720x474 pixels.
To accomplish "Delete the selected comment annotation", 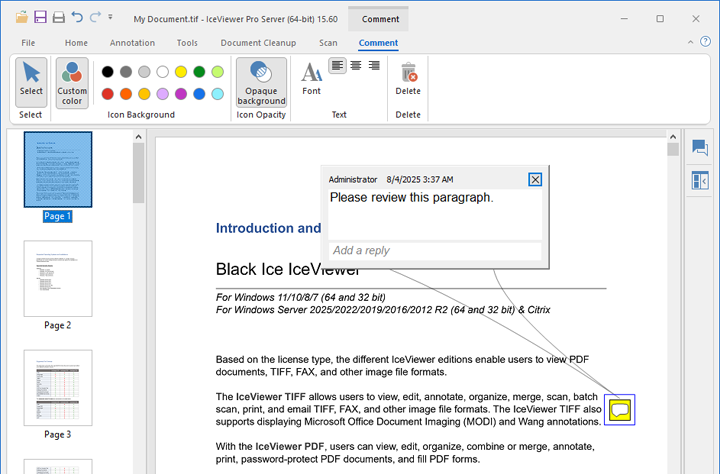I will [408, 80].
